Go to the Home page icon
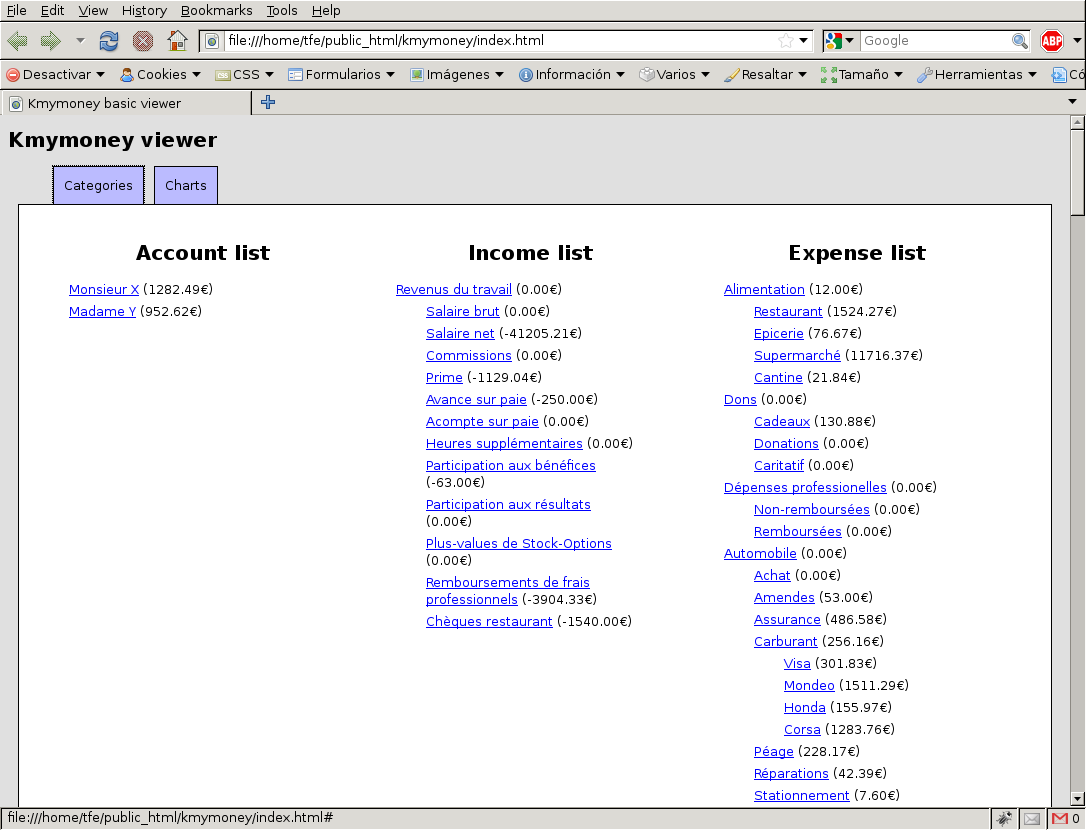Image resolution: width=1086 pixels, height=830 pixels. click(x=177, y=41)
